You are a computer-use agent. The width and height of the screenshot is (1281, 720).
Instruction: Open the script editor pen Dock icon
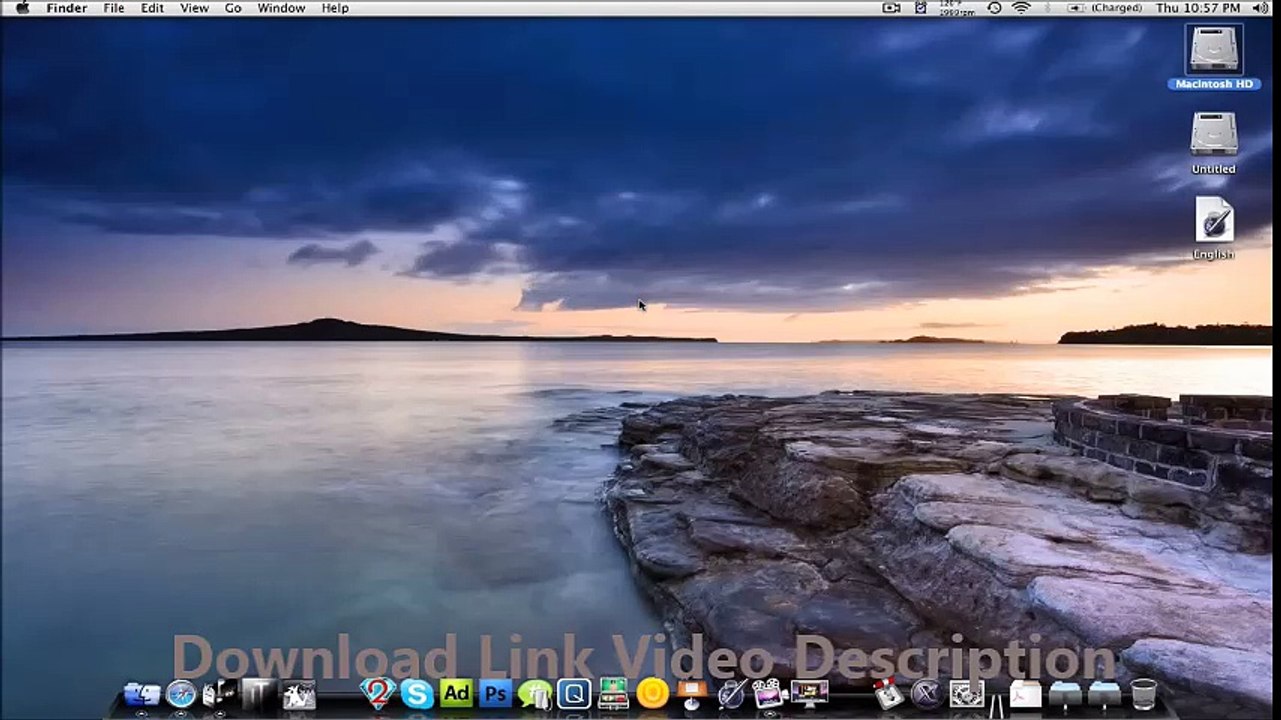click(732, 693)
